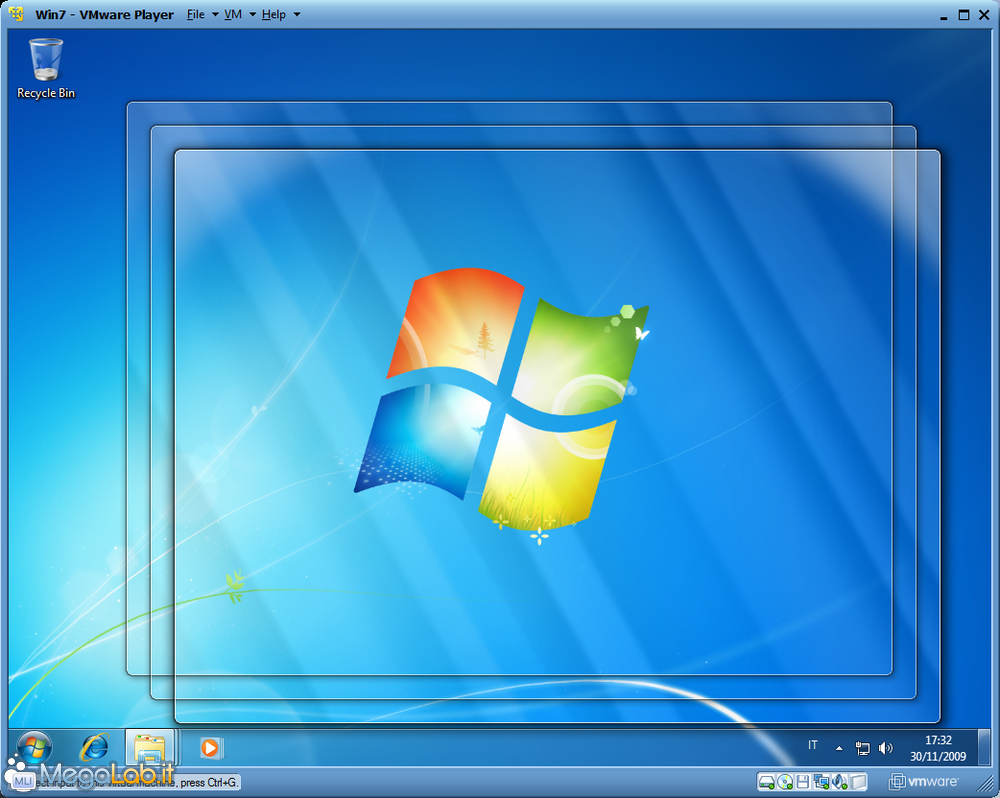Click VMware network adapter device icon
The image size is (1000, 798).
(x=821, y=781)
